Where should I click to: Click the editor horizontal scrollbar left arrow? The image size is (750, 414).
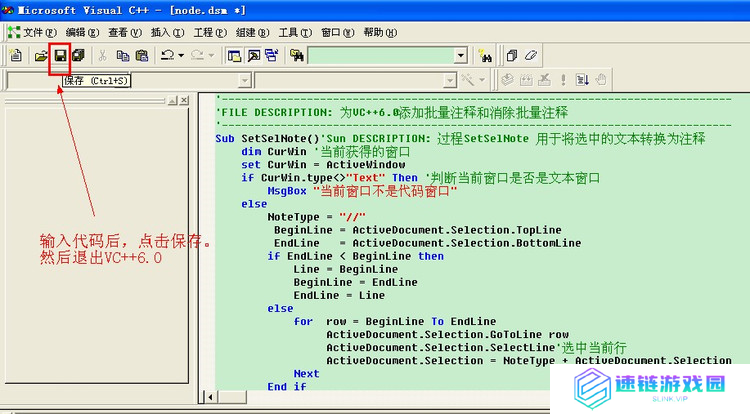click(210, 397)
